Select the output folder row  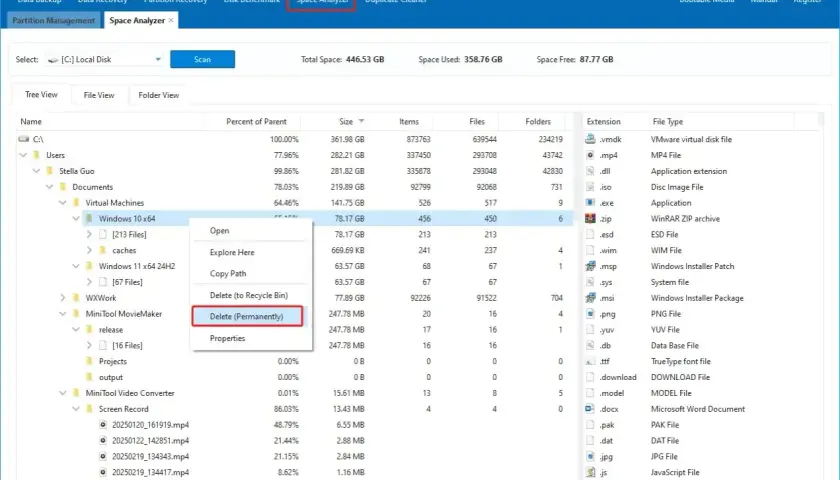[295, 377]
